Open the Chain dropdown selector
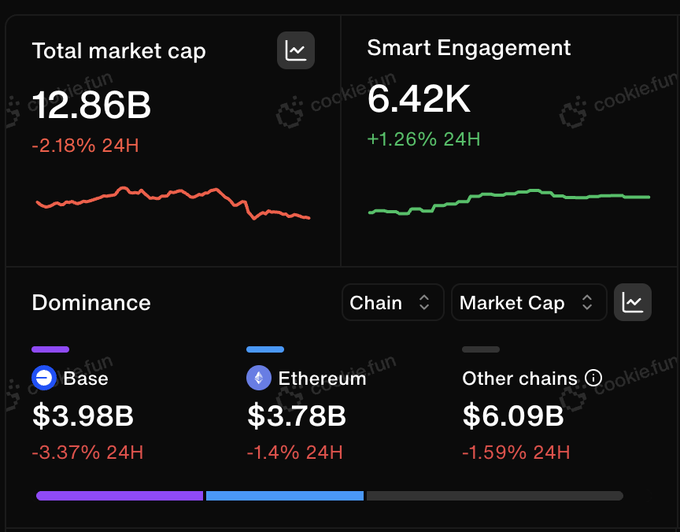The width and height of the screenshot is (680, 532). coord(393,302)
